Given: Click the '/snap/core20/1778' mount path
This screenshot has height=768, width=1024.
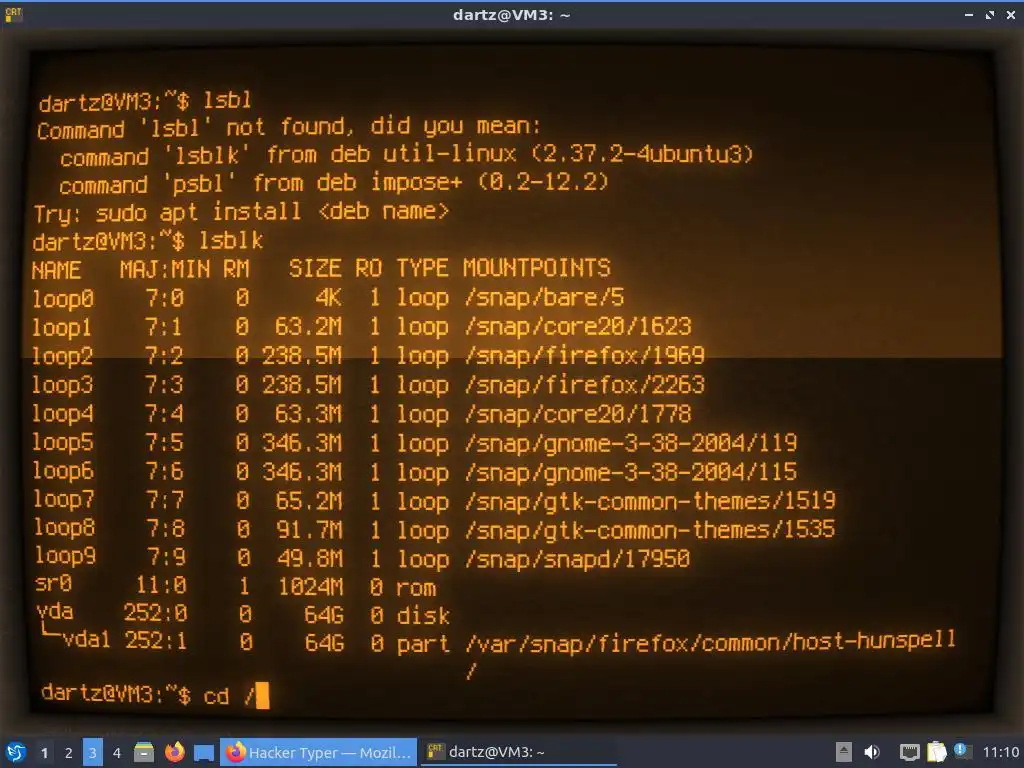Looking at the screenshot, I should [x=578, y=413].
